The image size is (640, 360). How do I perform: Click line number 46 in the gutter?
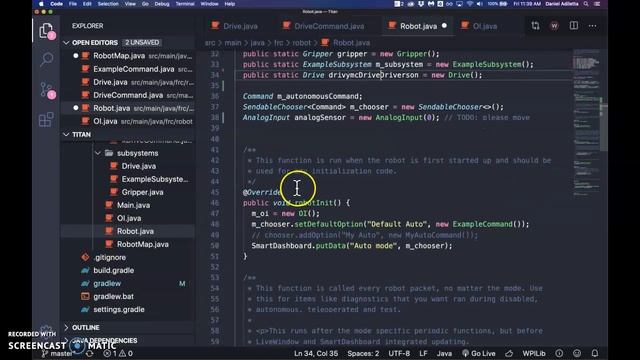(x=215, y=203)
